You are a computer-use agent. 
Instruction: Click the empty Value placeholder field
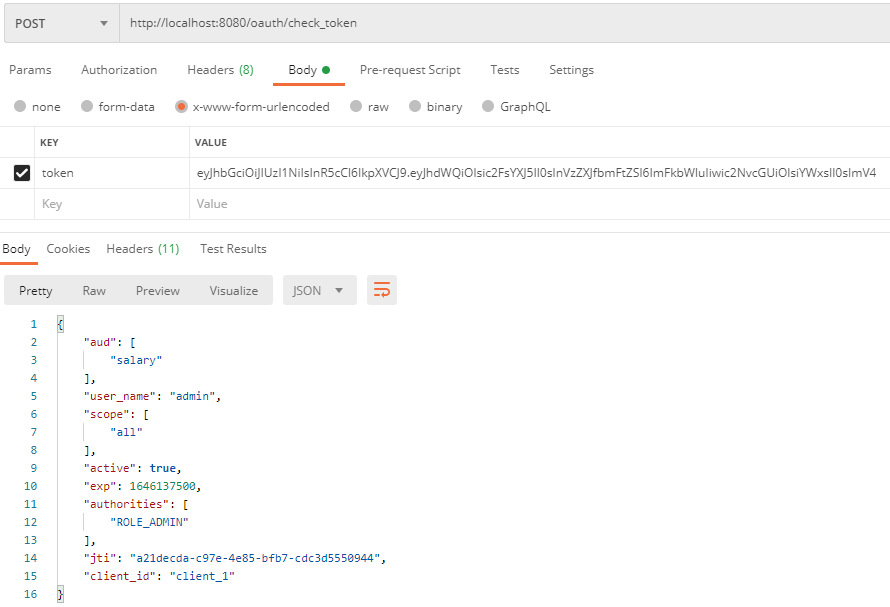click(539, 204)
